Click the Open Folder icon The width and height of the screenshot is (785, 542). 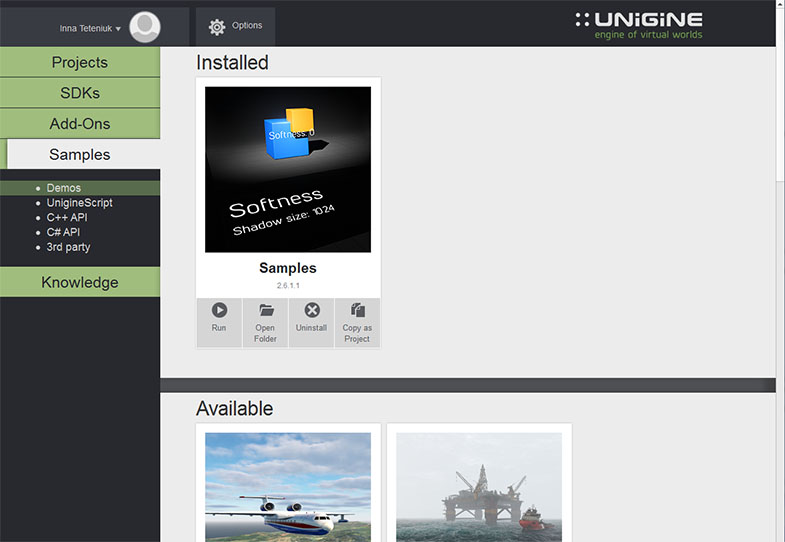tap(266, 310)
